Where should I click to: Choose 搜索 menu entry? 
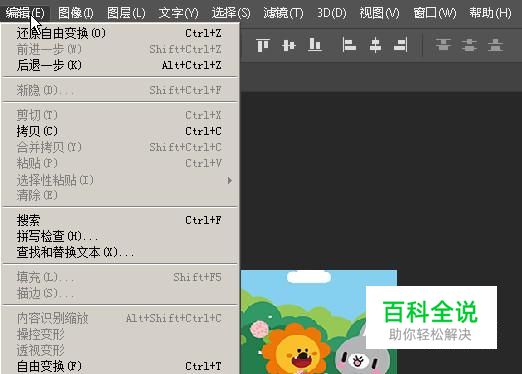(x=120, y=220)
